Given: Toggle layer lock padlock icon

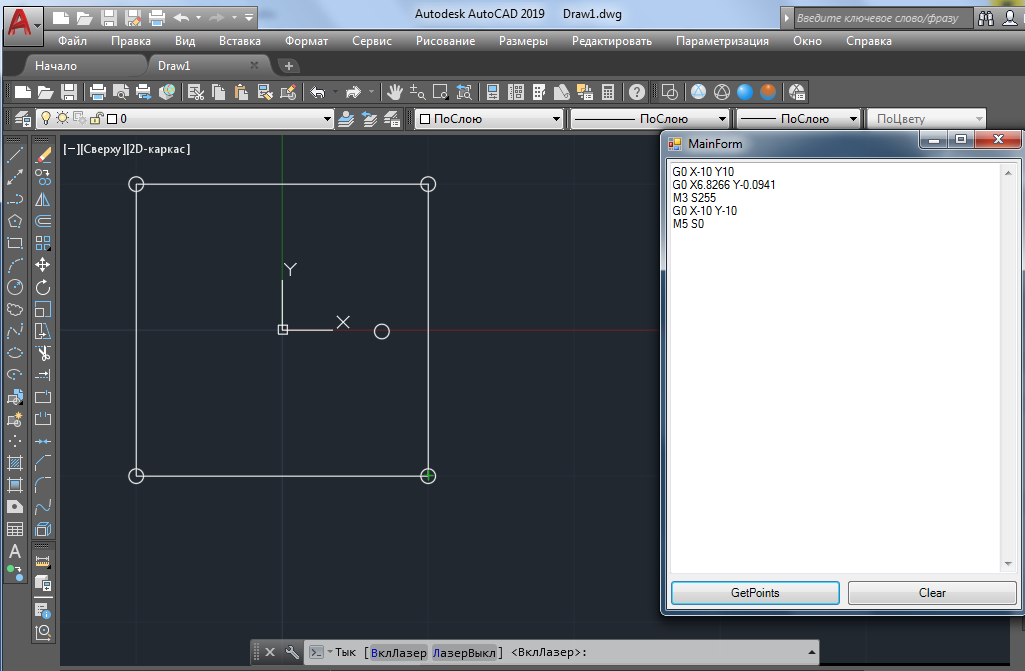Looking at the screenshot, I should (x=97, y=118).
